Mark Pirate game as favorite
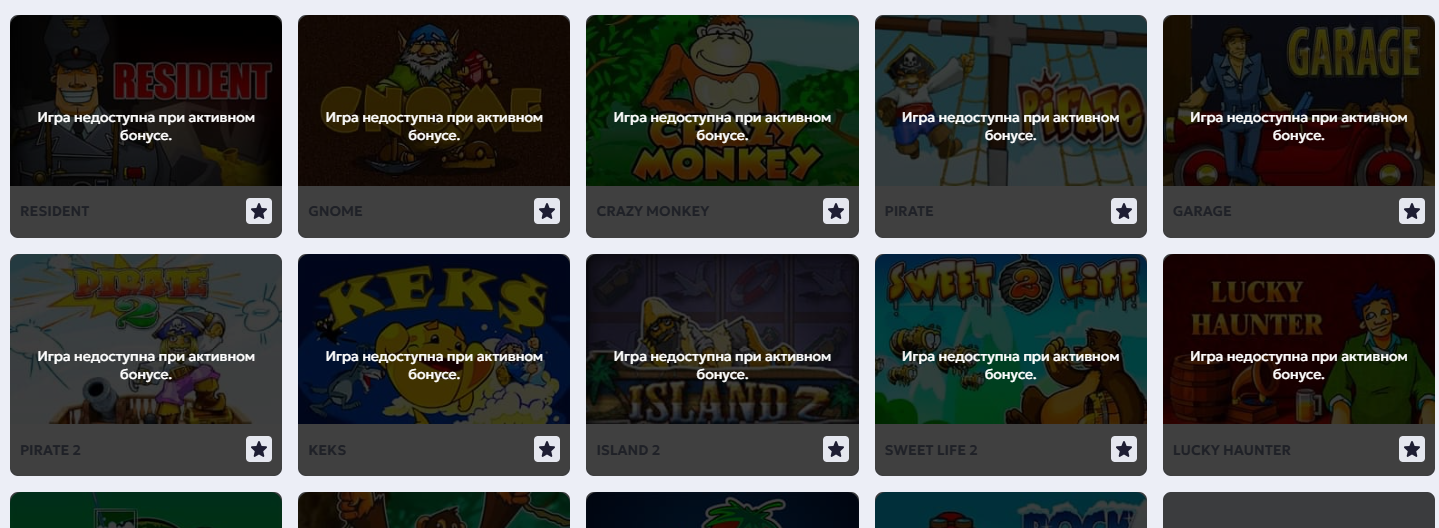This screenshot has width=1439, height=528. (1124, 211)
